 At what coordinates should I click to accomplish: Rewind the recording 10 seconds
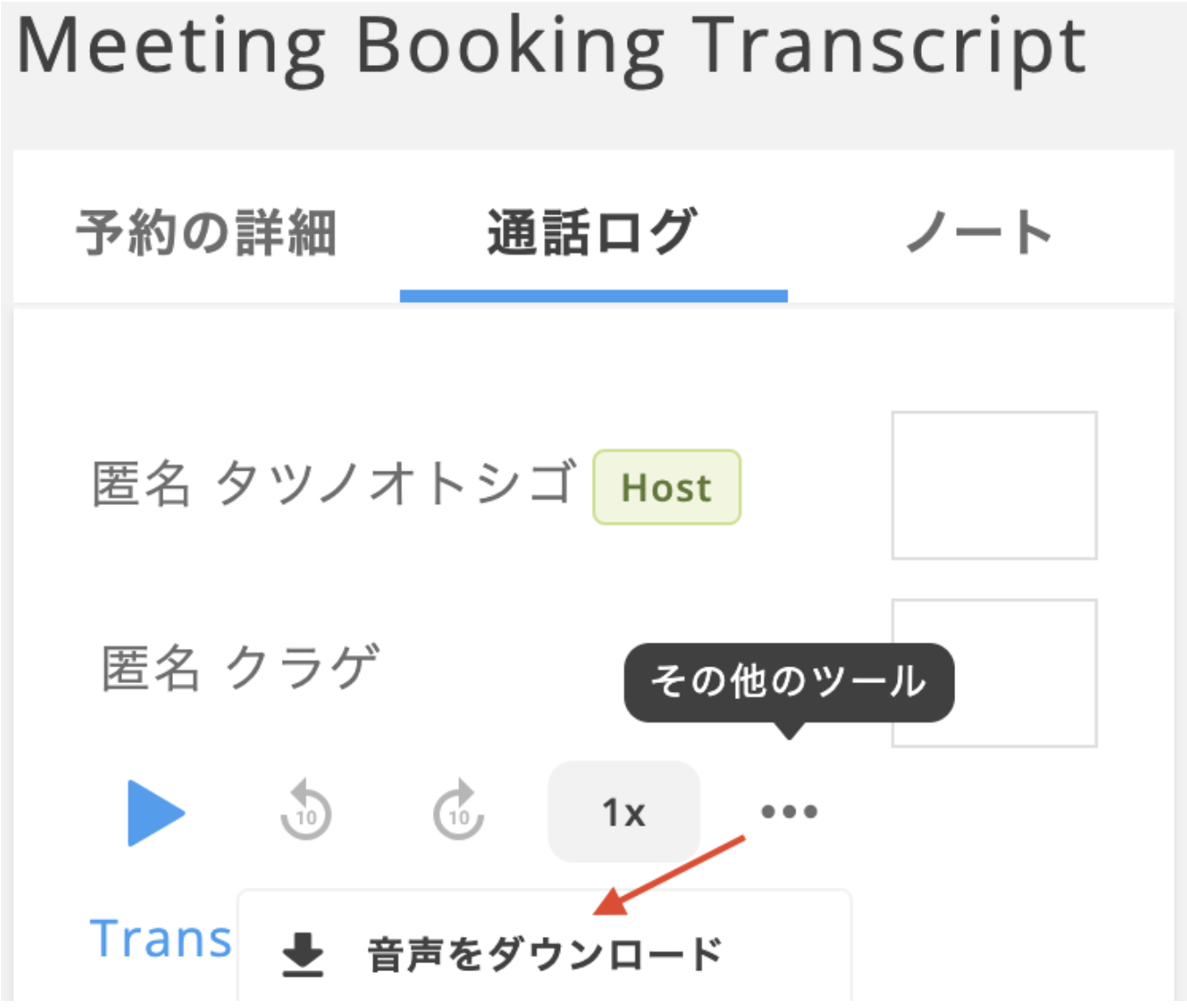point(306,810)
